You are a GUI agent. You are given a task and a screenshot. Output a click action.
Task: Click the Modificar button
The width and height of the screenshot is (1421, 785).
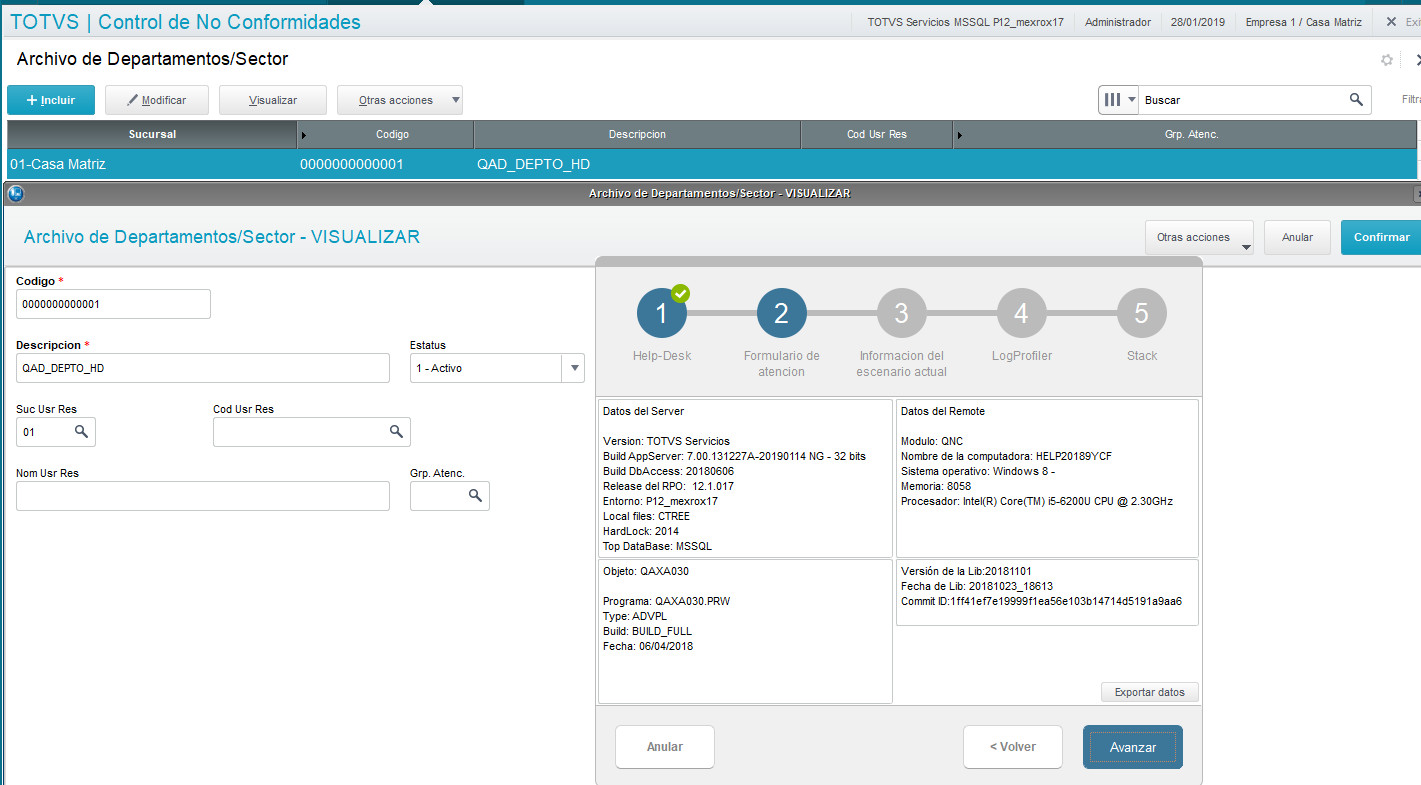(158, 100)
